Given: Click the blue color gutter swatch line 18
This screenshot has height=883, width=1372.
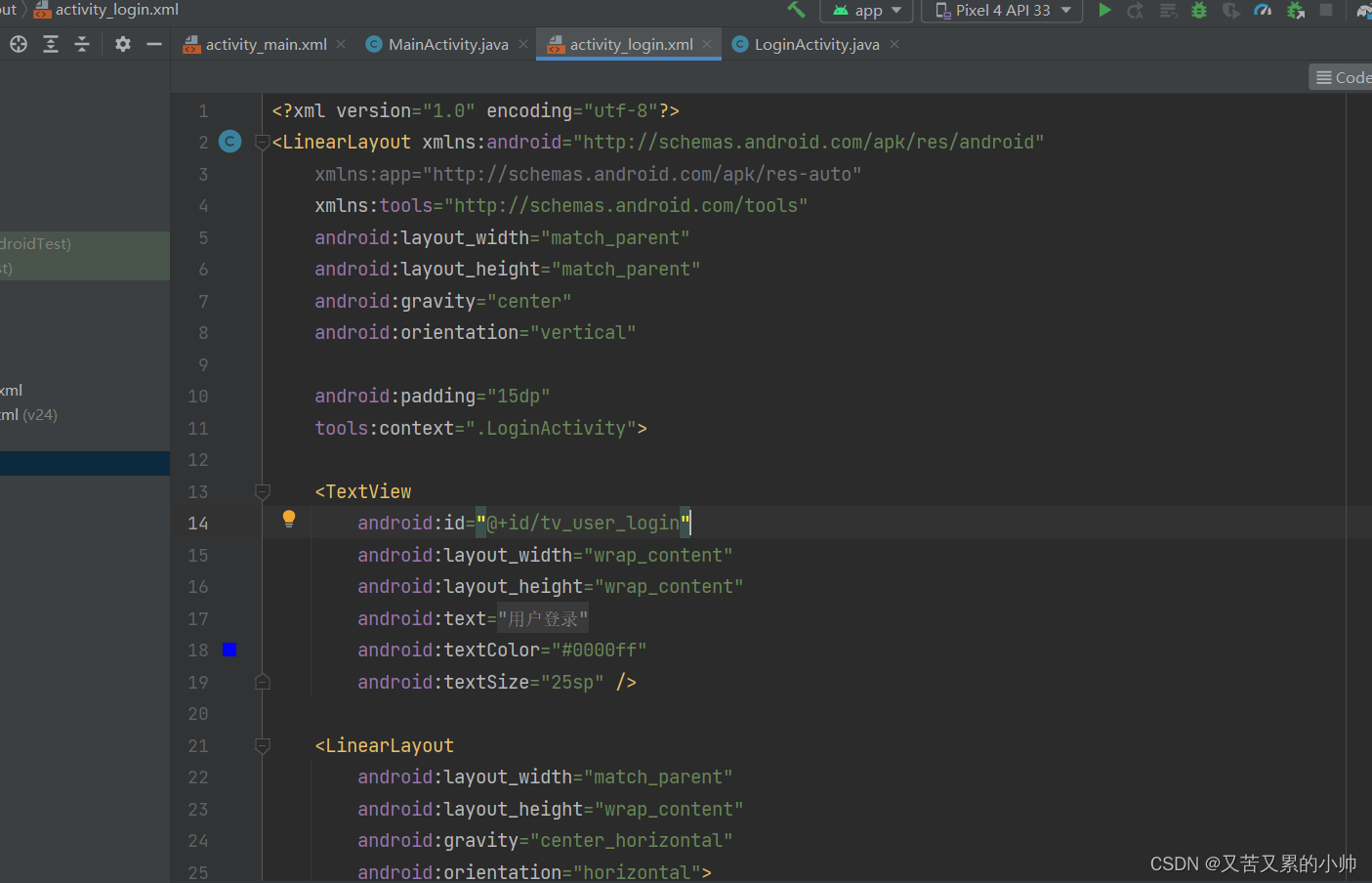Looking at the screenshot, I should tap(229, 650).
